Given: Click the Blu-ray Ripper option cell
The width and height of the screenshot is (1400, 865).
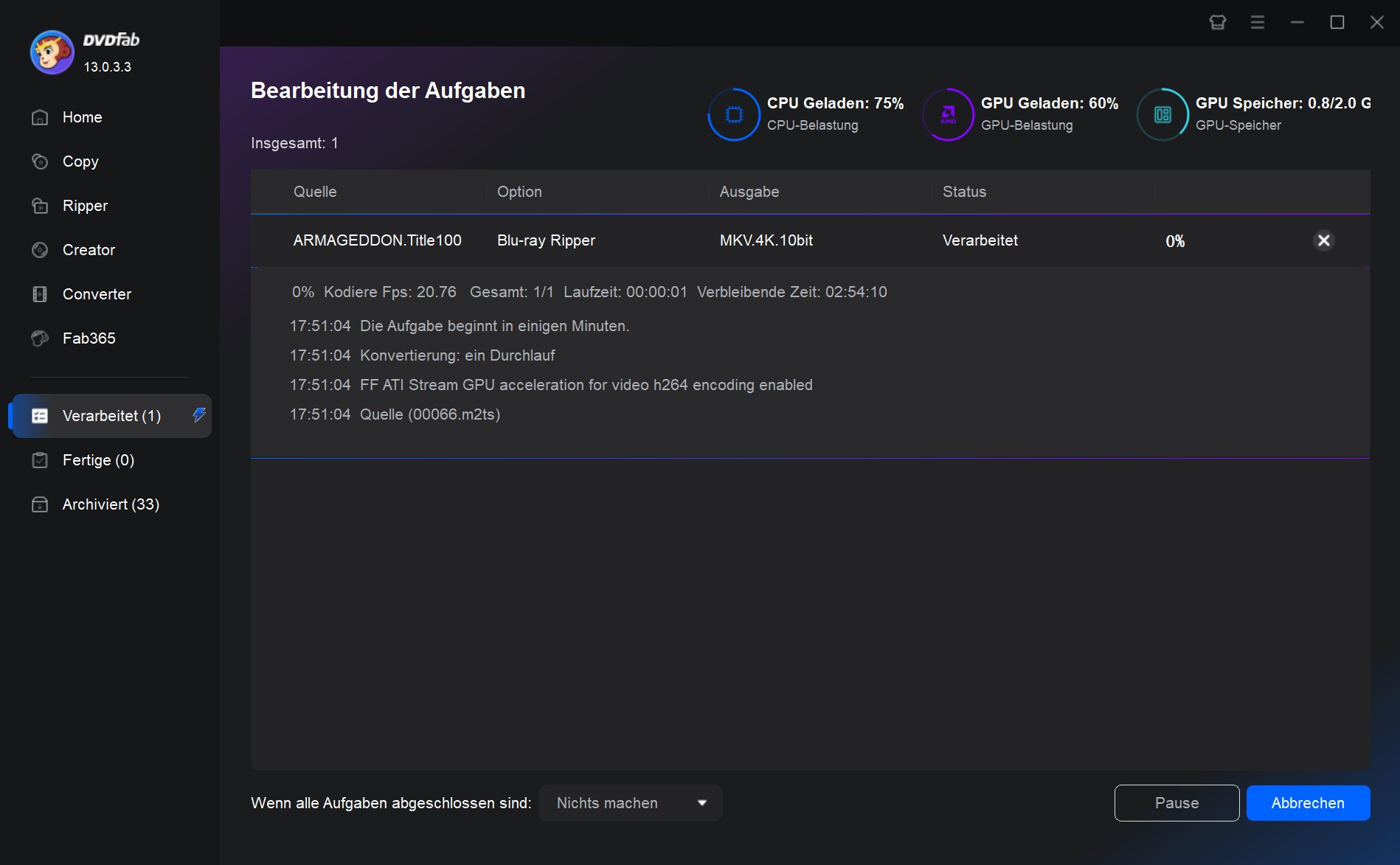Looking at the screenshot, I should [546, 240].
